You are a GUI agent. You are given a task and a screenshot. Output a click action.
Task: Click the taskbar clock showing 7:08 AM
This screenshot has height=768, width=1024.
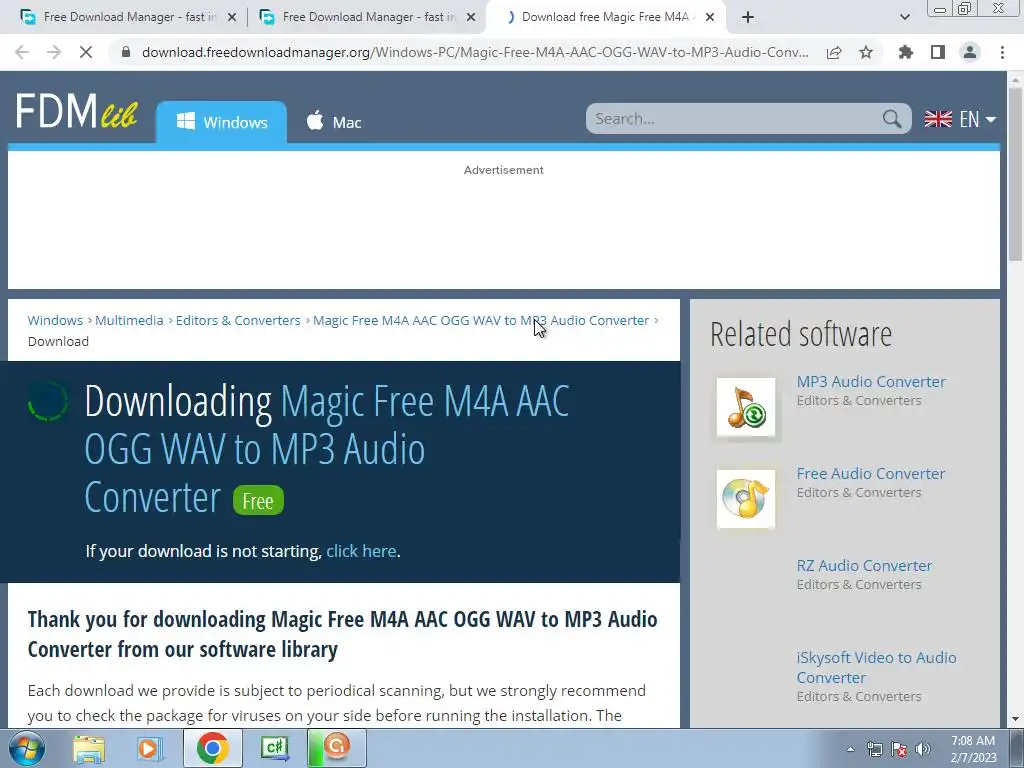pyautogui.click(x=973, y=749)
